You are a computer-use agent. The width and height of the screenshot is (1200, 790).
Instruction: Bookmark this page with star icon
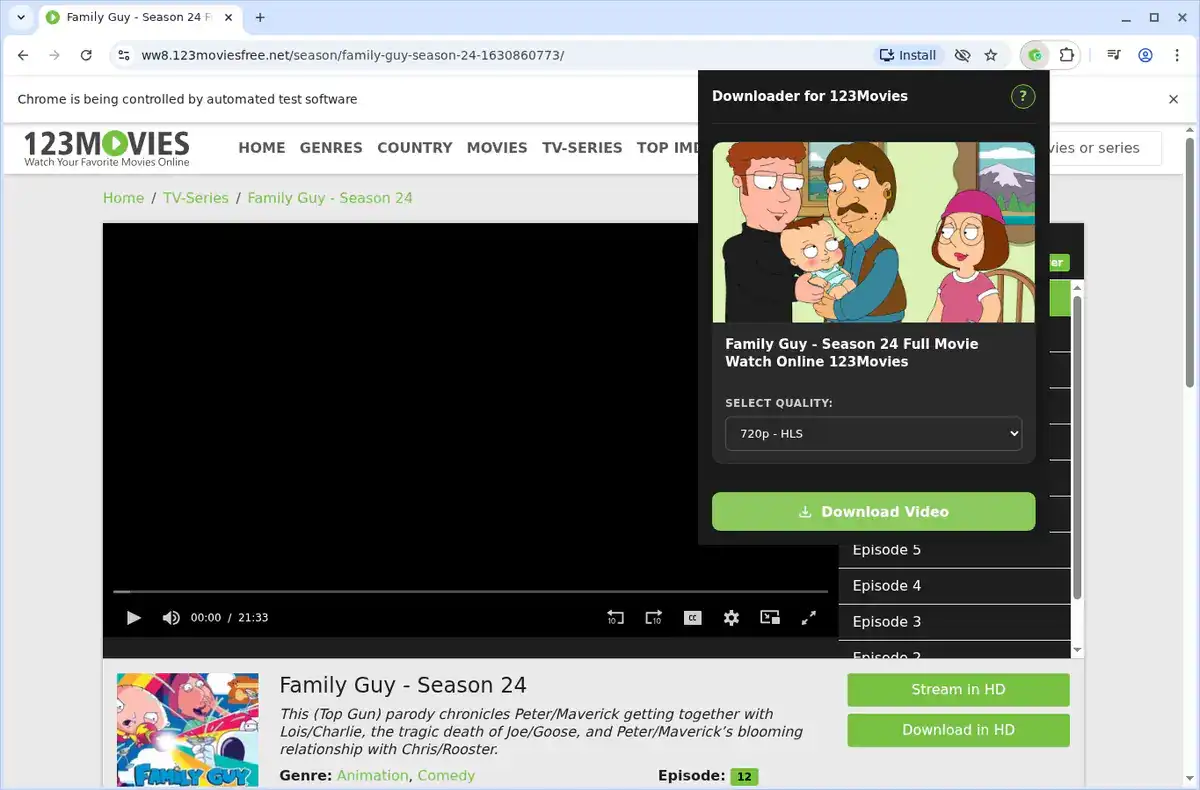tap(991, 55)
